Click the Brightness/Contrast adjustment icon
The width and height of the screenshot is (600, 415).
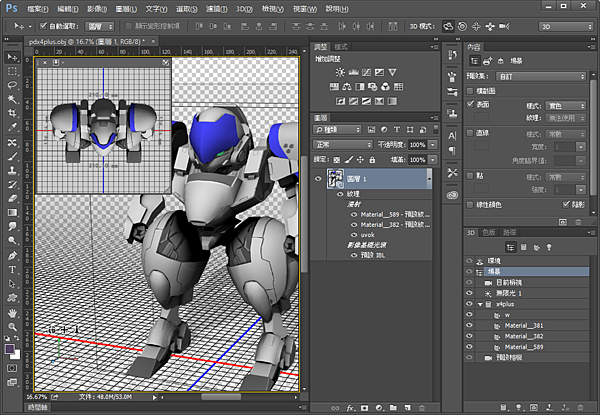pyautogui.click(x=342, y=72)
